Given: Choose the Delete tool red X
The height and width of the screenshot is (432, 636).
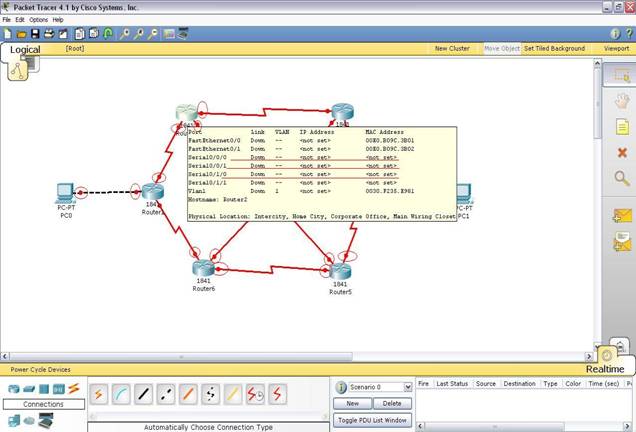Looking at the screenshot, I should point(622,153).
